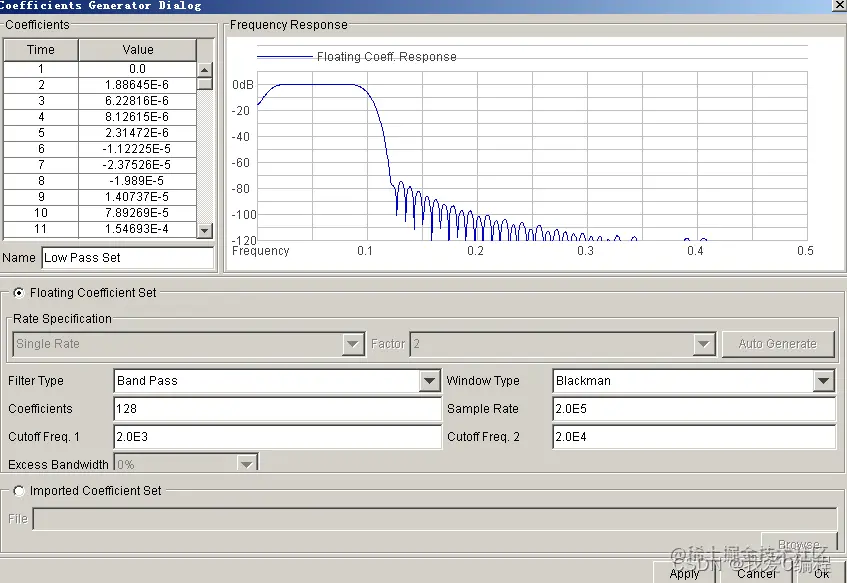Select the cell with value 0.0 in row 1
The image size is (847, 583).
[137, 69]
